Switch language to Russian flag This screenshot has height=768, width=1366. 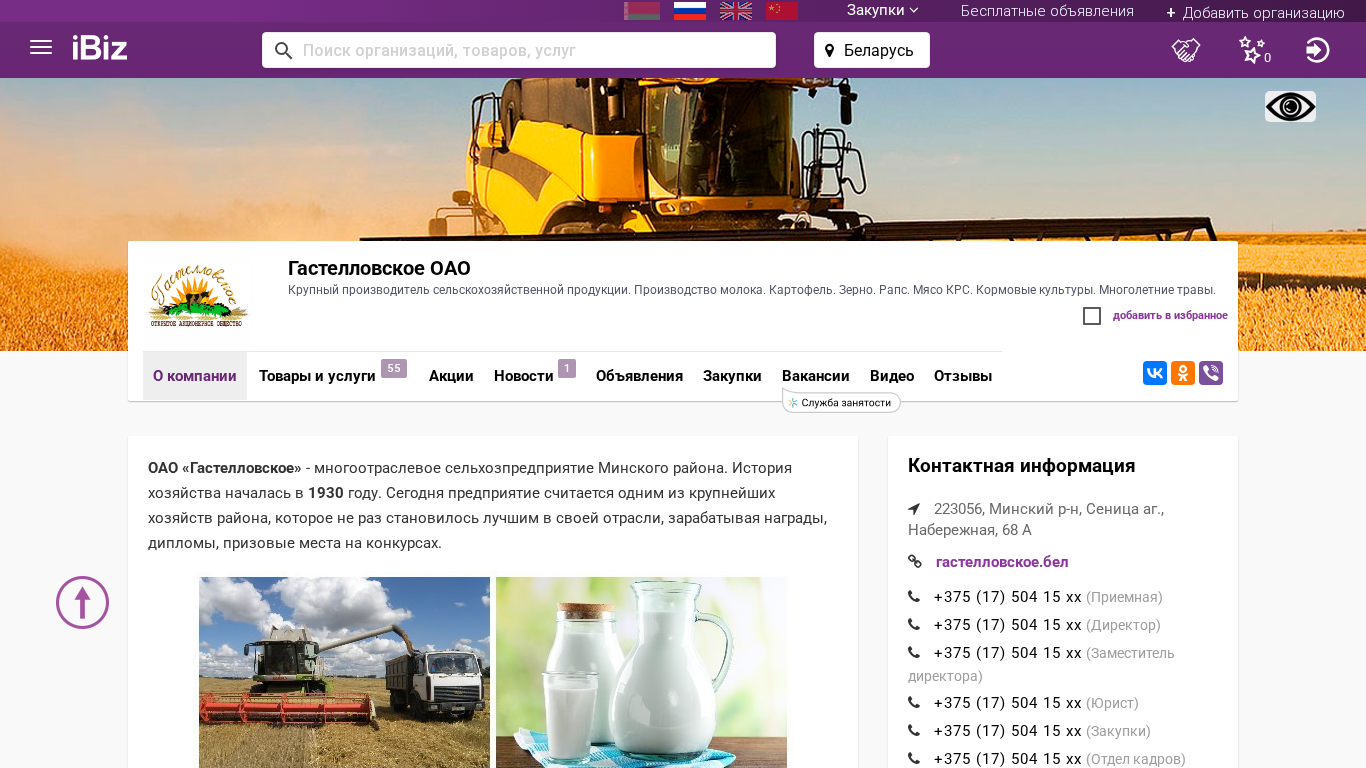pos(690,11)
